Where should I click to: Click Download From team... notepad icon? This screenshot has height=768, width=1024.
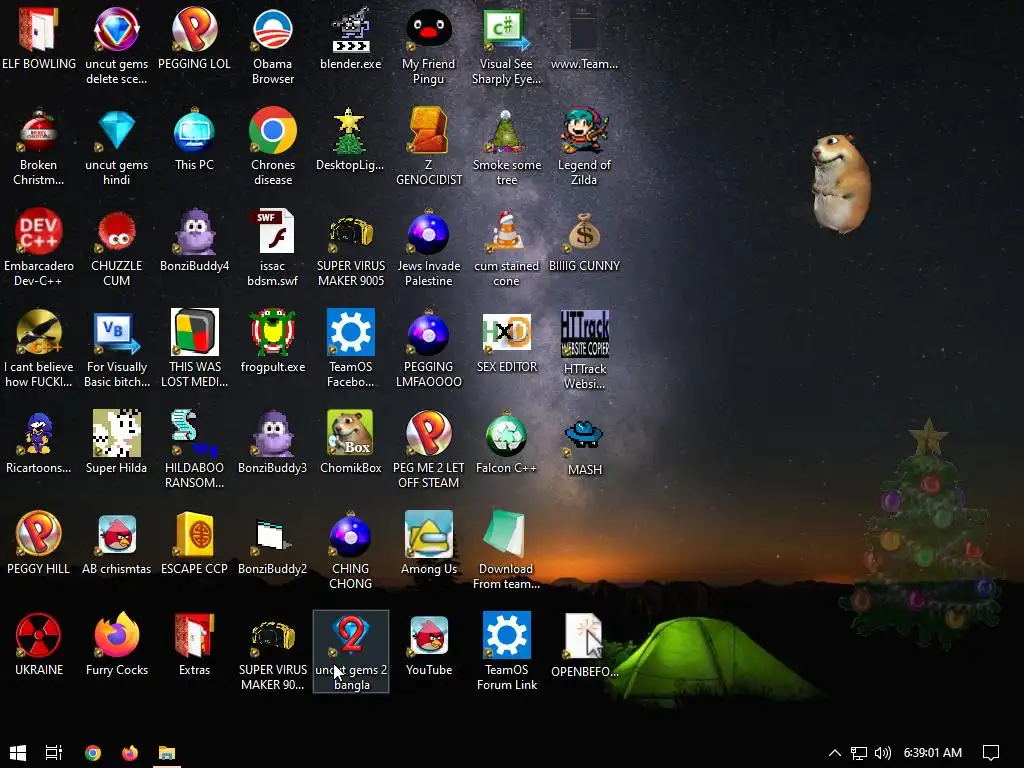coord(506,534)
